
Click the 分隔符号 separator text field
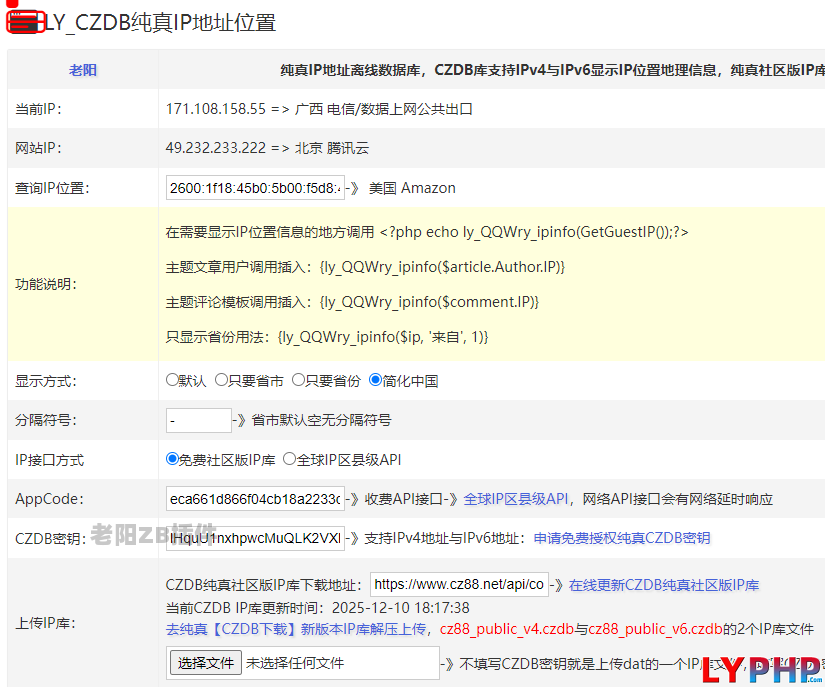tap(198, 420)
